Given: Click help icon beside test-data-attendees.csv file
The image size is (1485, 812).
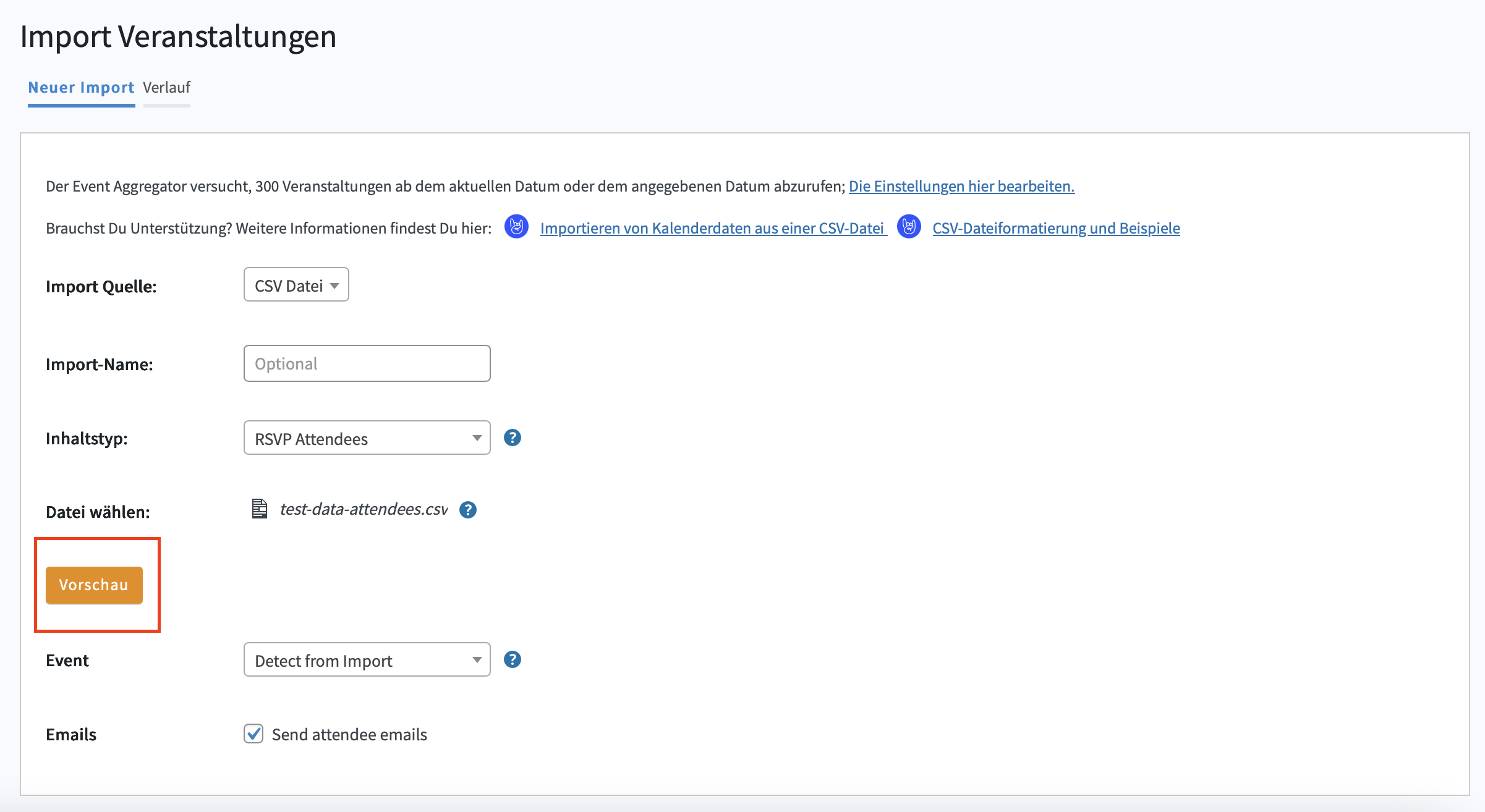Looking at the screenshot, I should [467, 510].
